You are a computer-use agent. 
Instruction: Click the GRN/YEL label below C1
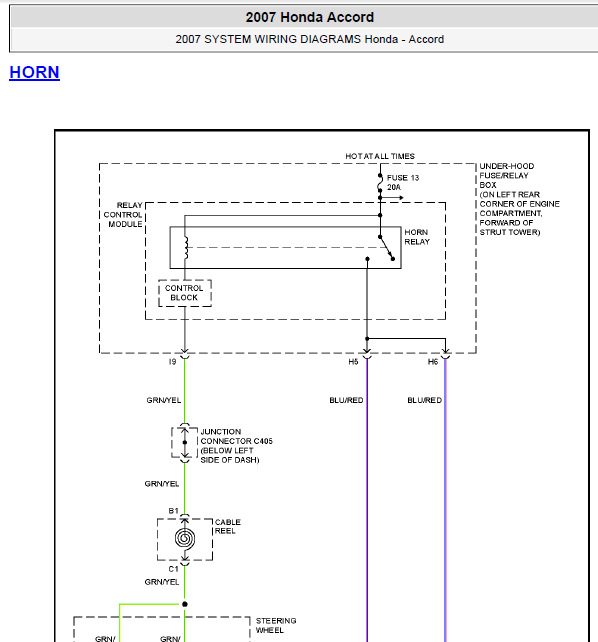point(162,582)
